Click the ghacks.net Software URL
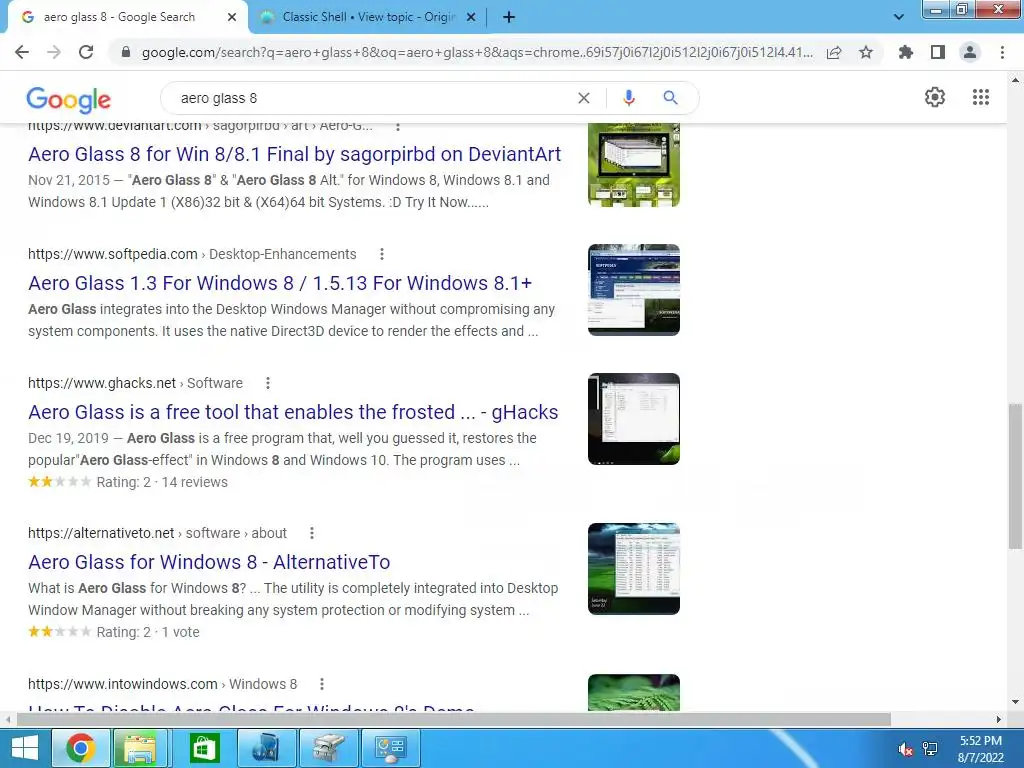Image resolution: width=1024 pixels, height=768 pixels. point(135,383)
